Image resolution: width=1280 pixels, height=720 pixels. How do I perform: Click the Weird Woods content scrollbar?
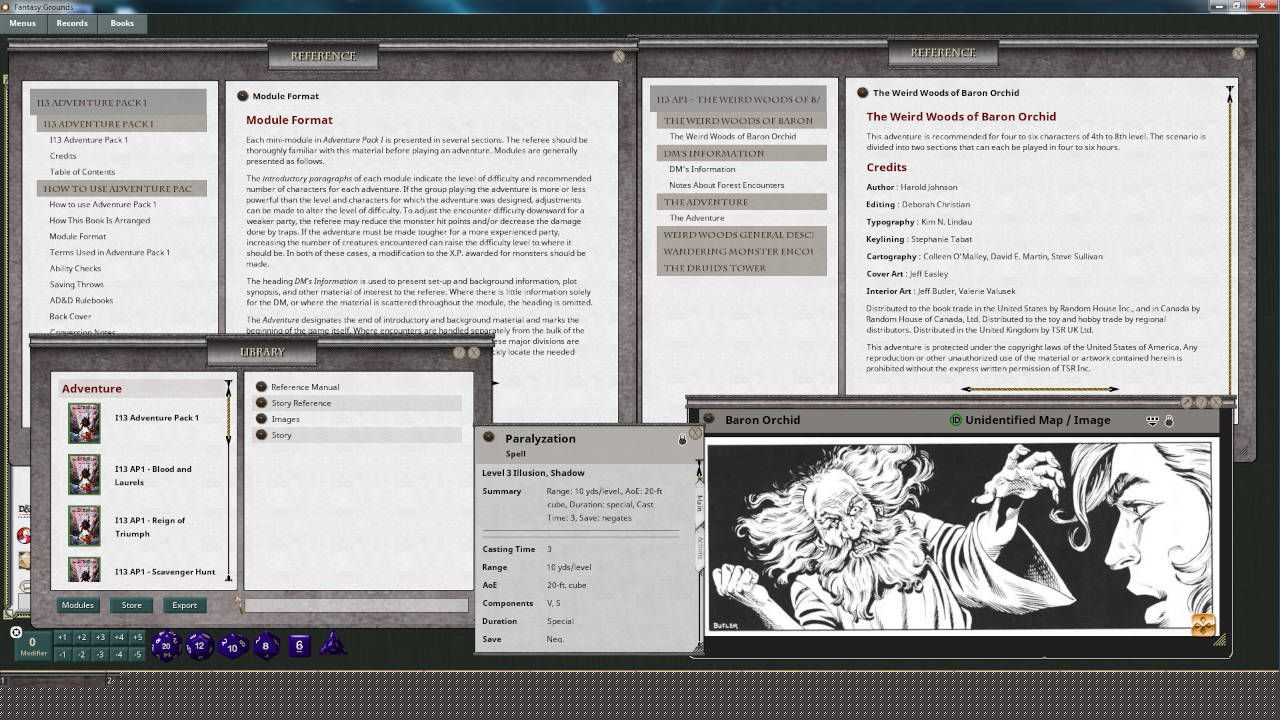pyautogui.click(x=1230, y=240)
